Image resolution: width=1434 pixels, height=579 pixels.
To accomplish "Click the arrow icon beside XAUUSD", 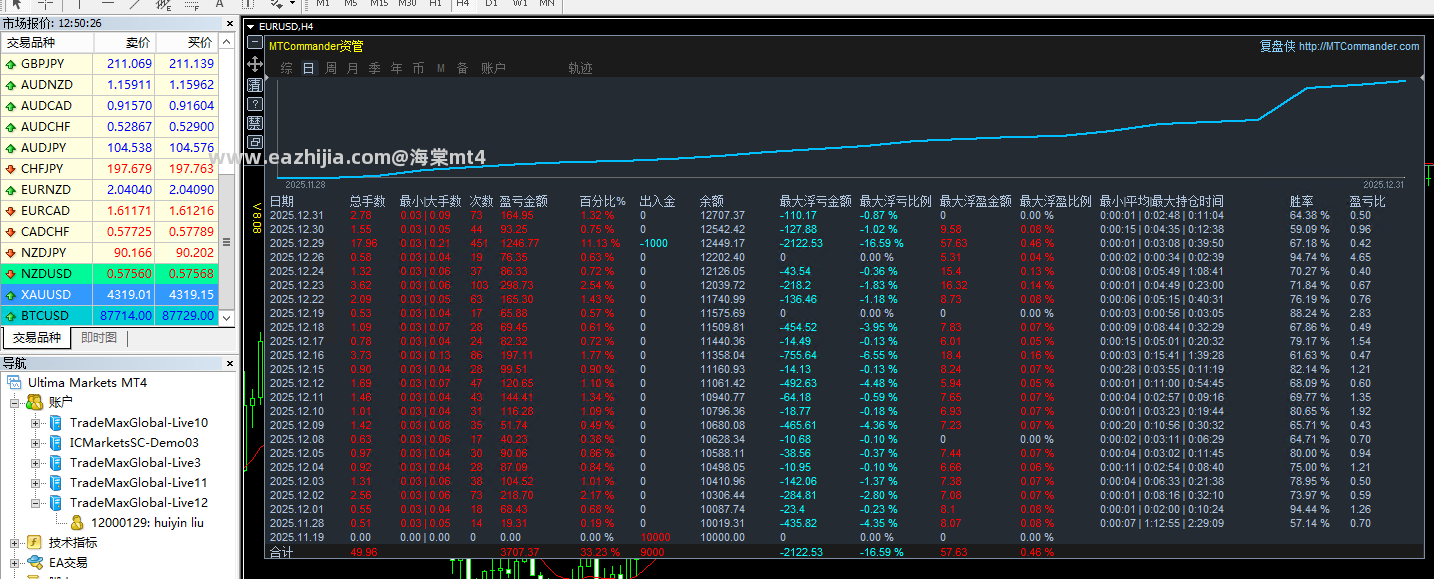I will point(10,295).
